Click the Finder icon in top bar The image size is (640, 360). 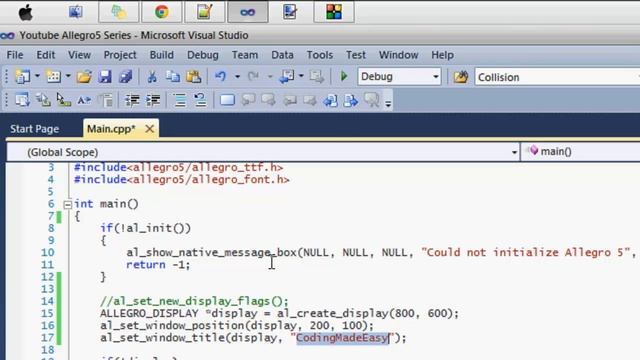pos(76,12)
